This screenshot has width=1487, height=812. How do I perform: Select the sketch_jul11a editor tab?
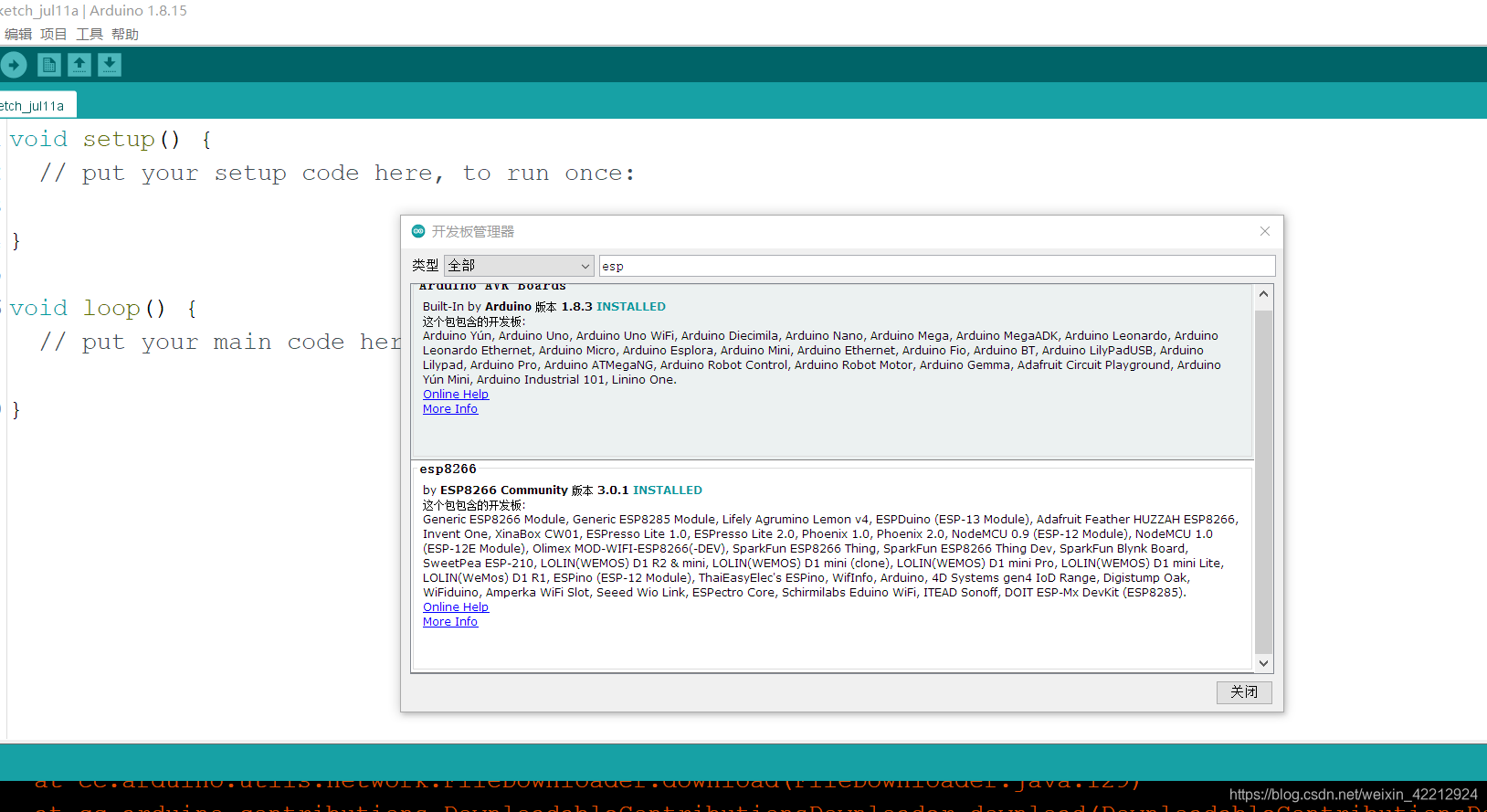pos(33,106)
